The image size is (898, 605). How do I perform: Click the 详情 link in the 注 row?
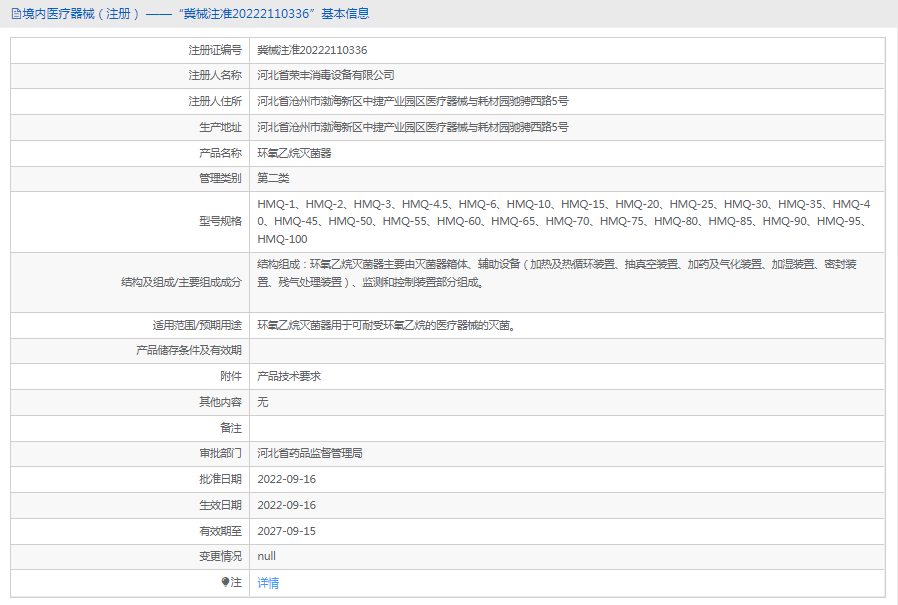coord(268,583)
